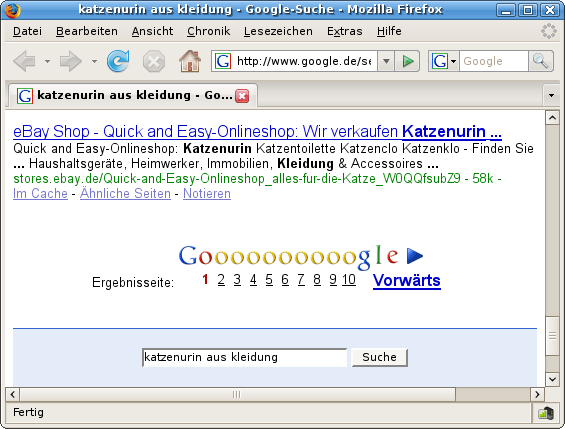Reload the current page

tap(118, 61)
